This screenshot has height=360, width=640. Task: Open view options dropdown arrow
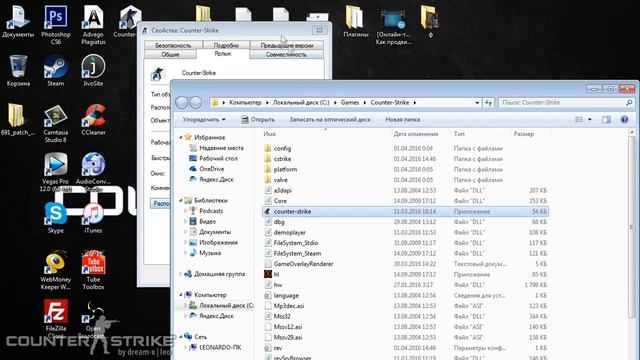[x=589, y=119]
